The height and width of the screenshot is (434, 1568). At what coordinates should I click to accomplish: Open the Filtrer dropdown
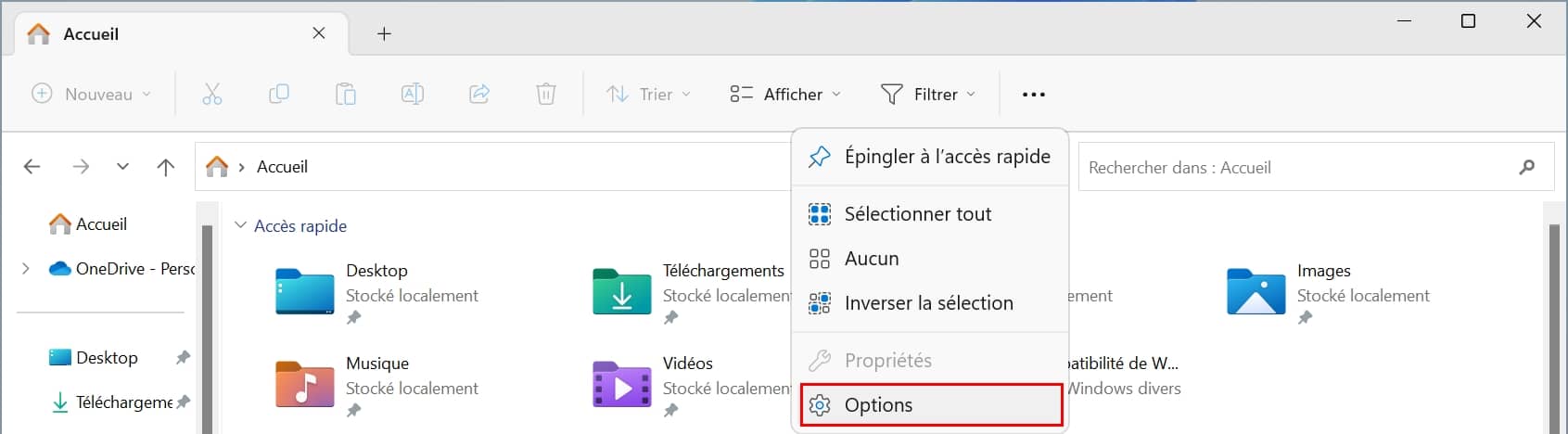pyautogui.click(x=927, y=94)
